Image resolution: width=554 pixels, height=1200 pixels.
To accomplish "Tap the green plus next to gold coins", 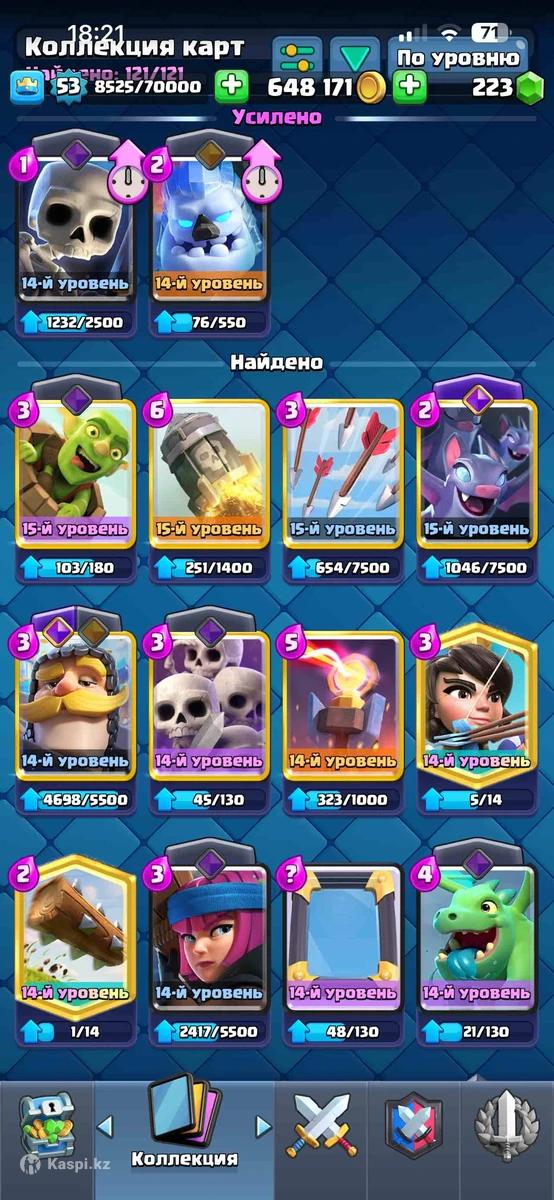I will click(409, 86).
